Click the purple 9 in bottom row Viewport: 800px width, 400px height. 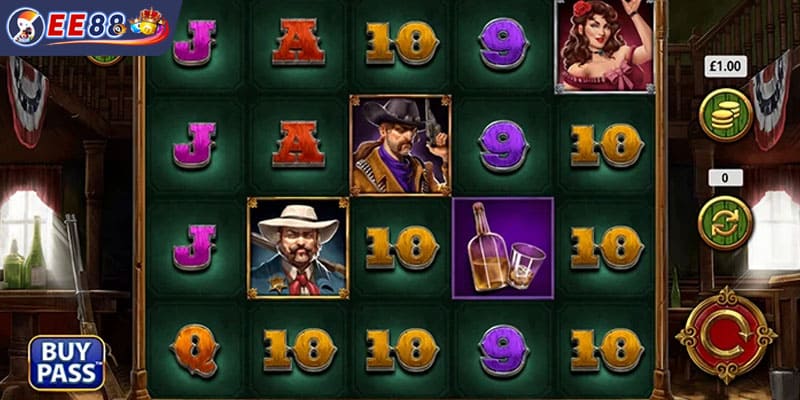[504, 350]
